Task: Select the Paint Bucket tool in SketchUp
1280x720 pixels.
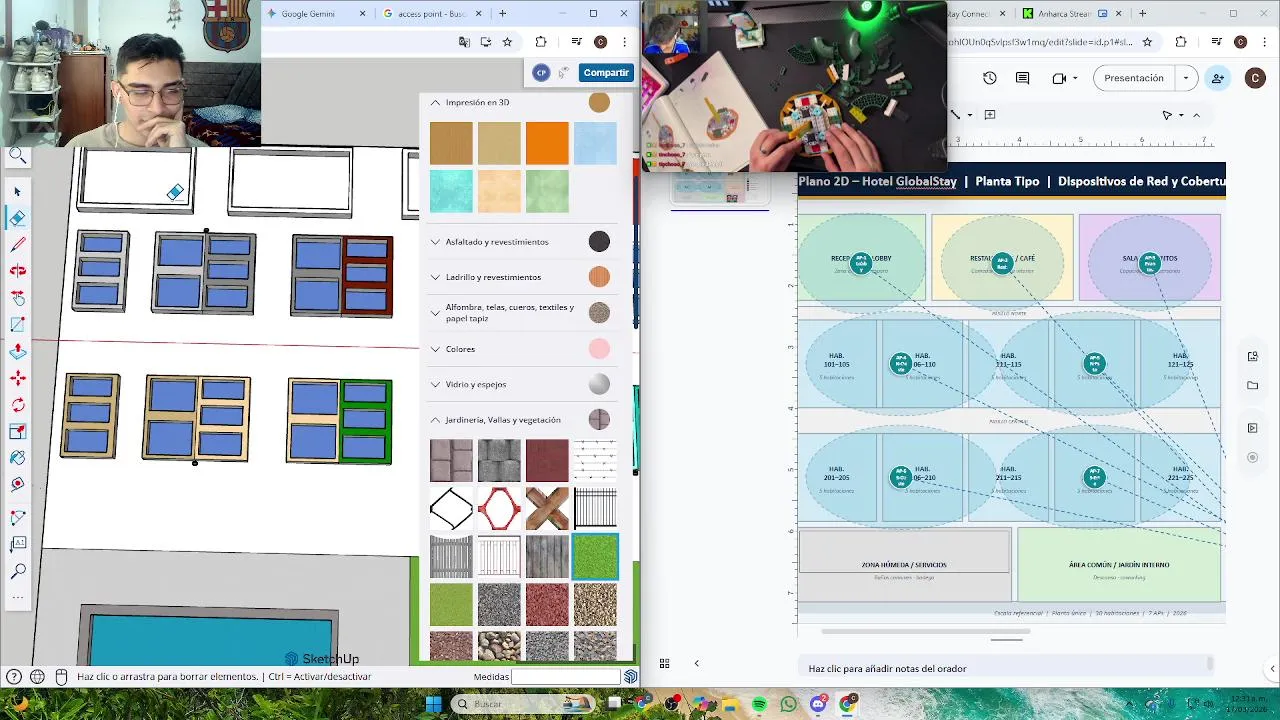Action: pyautogui.click(x=17, y=458)
